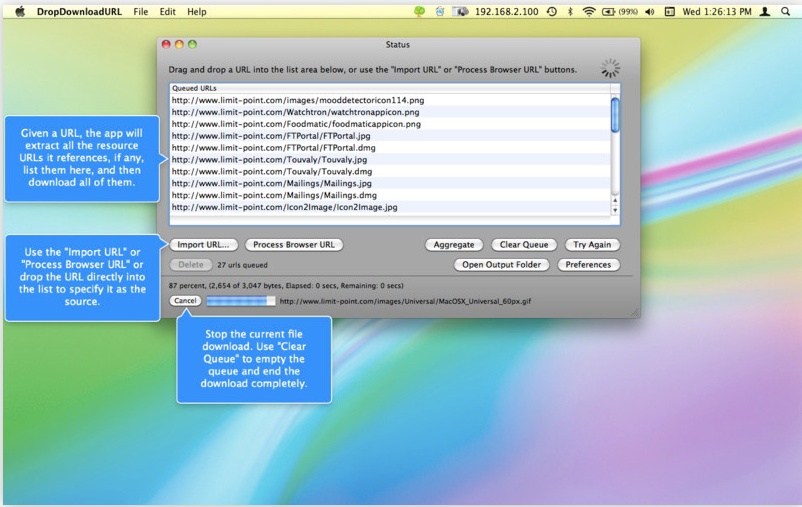Click the calendar icon beside the clock

[x=670, y=11]
